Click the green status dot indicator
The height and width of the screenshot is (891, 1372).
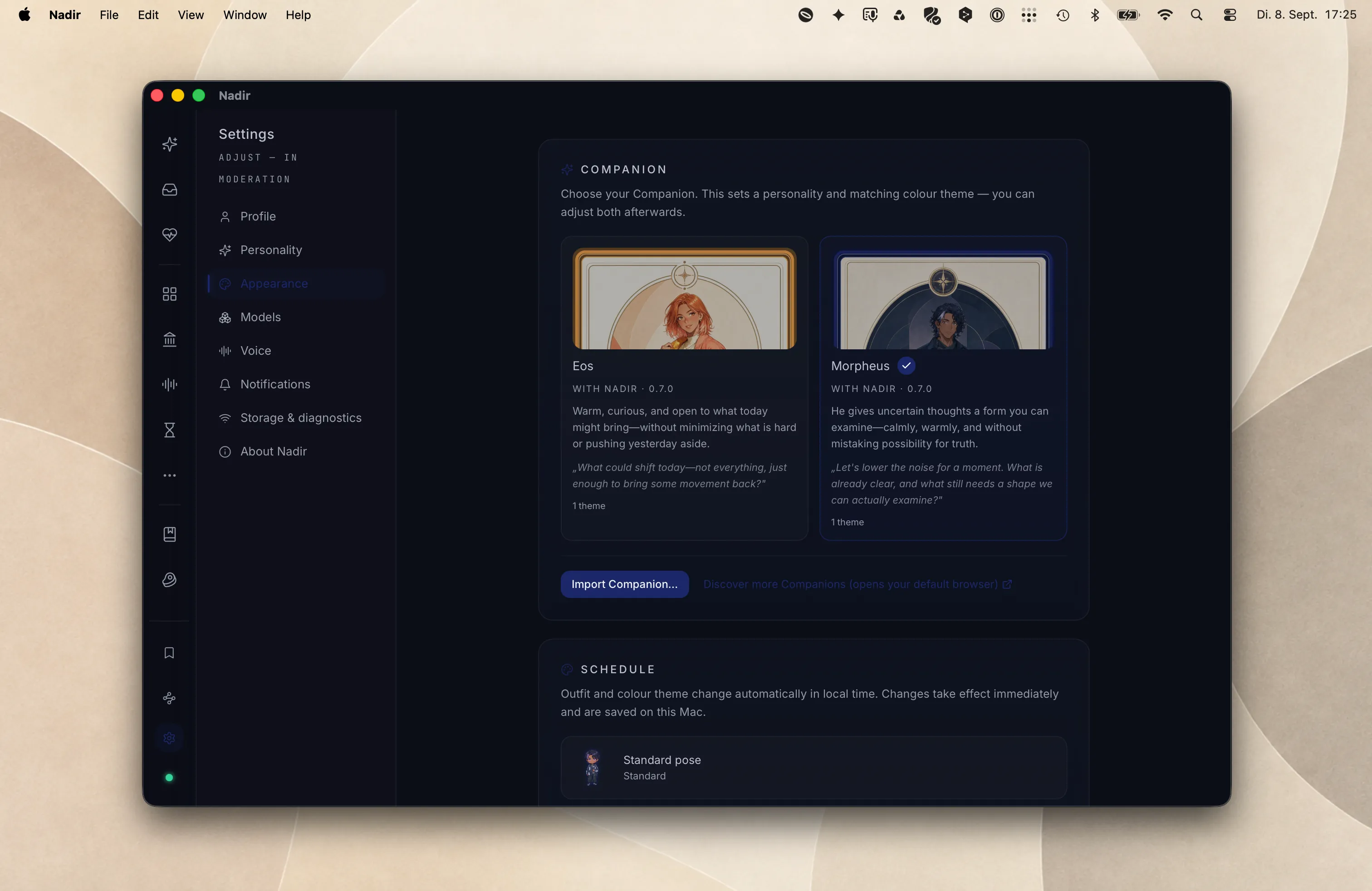tap(170, 778)
